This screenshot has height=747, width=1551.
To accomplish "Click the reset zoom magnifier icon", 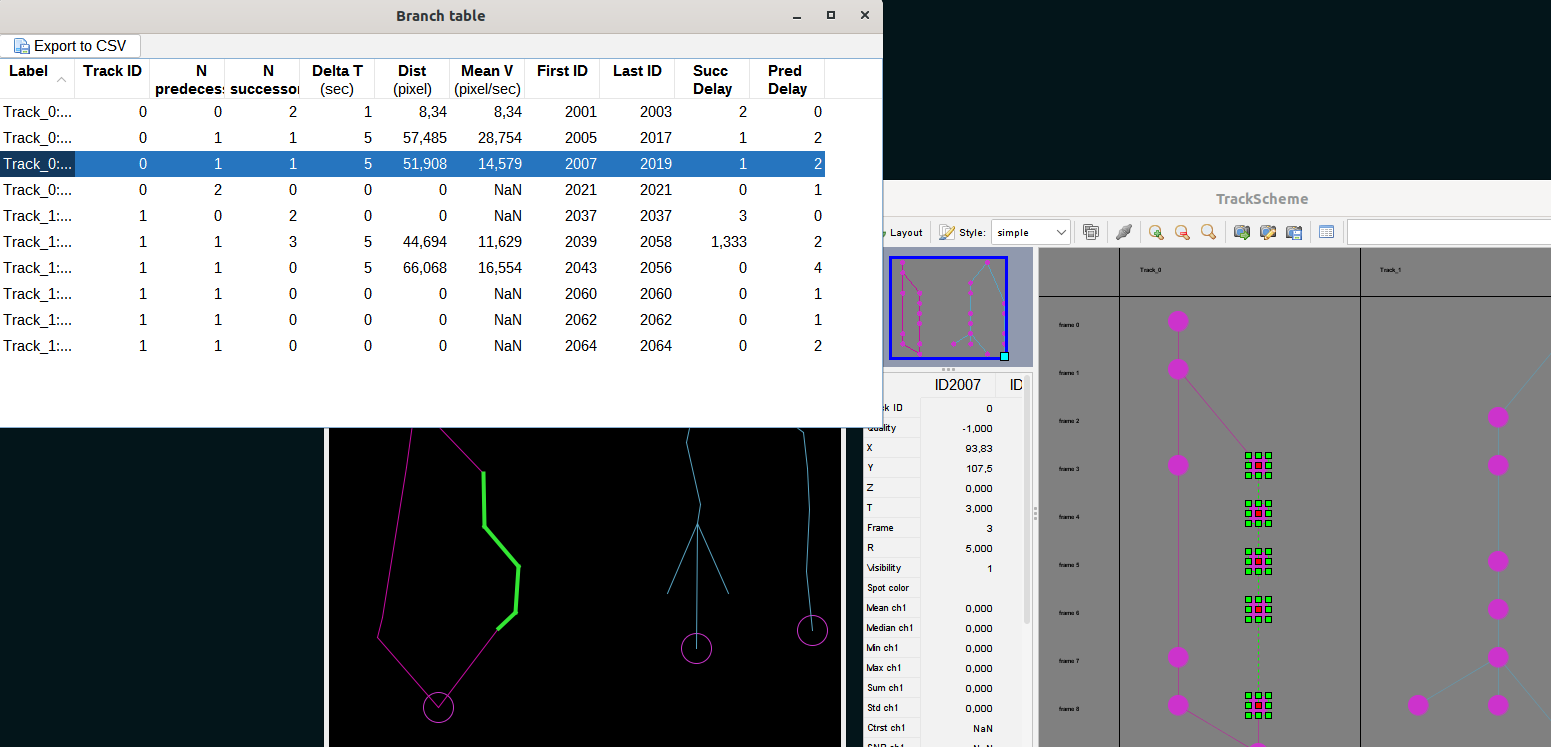I will (1208, 232).
